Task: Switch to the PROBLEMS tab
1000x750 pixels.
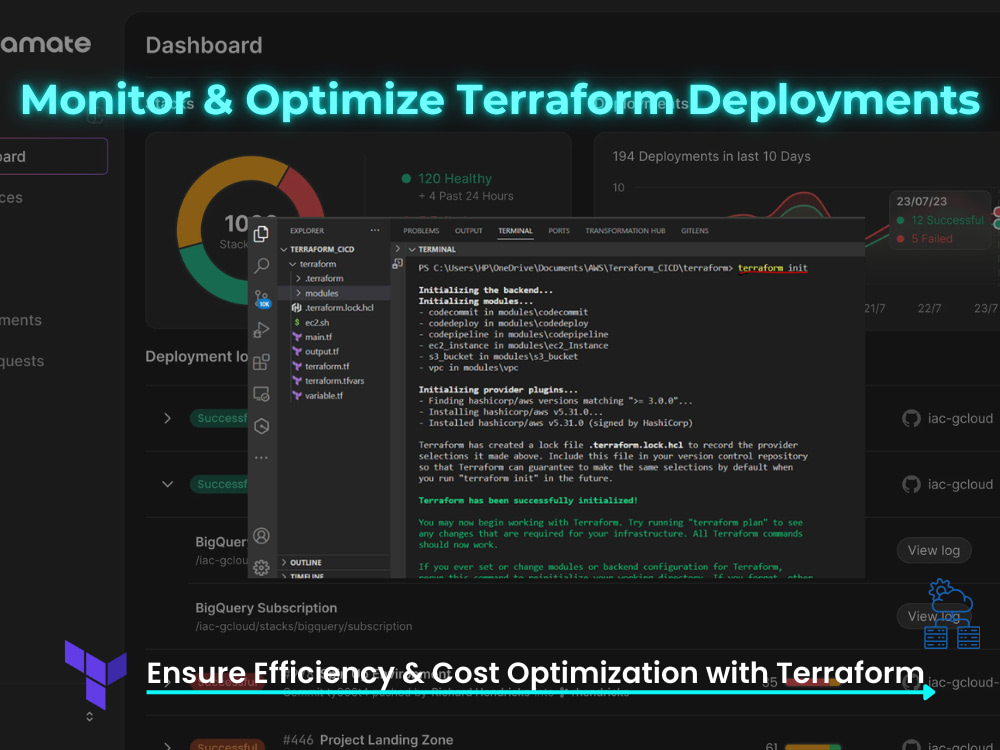Action: (421, 231)
